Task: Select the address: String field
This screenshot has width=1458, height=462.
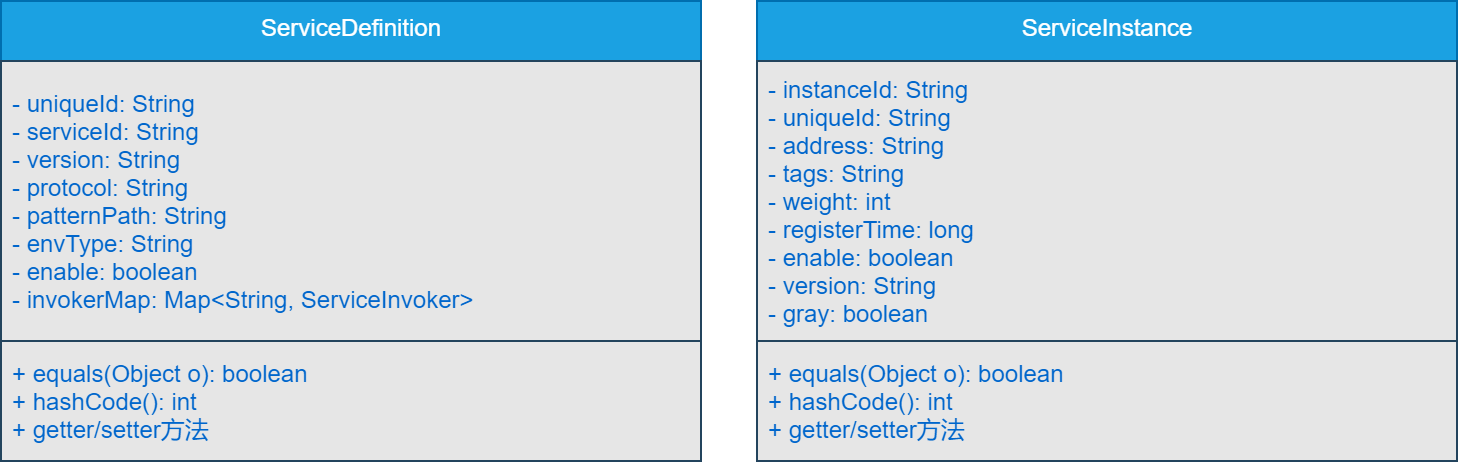Action: [x=856, y=146]
